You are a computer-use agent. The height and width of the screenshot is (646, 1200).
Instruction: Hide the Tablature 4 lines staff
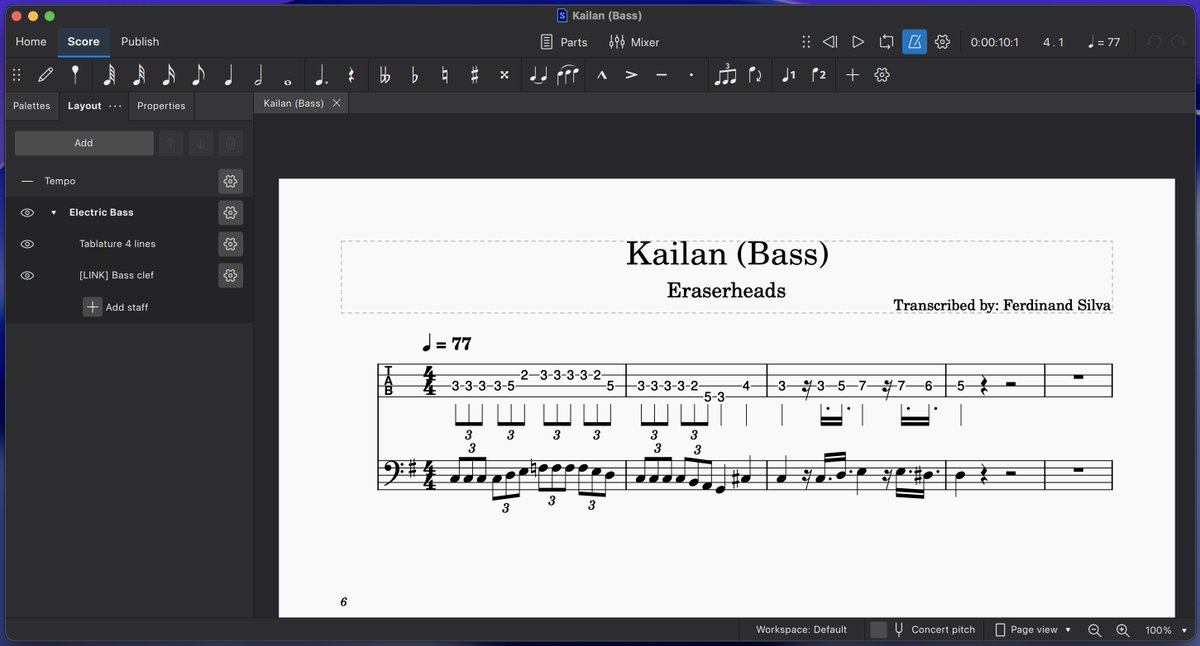tap(27, 244)
